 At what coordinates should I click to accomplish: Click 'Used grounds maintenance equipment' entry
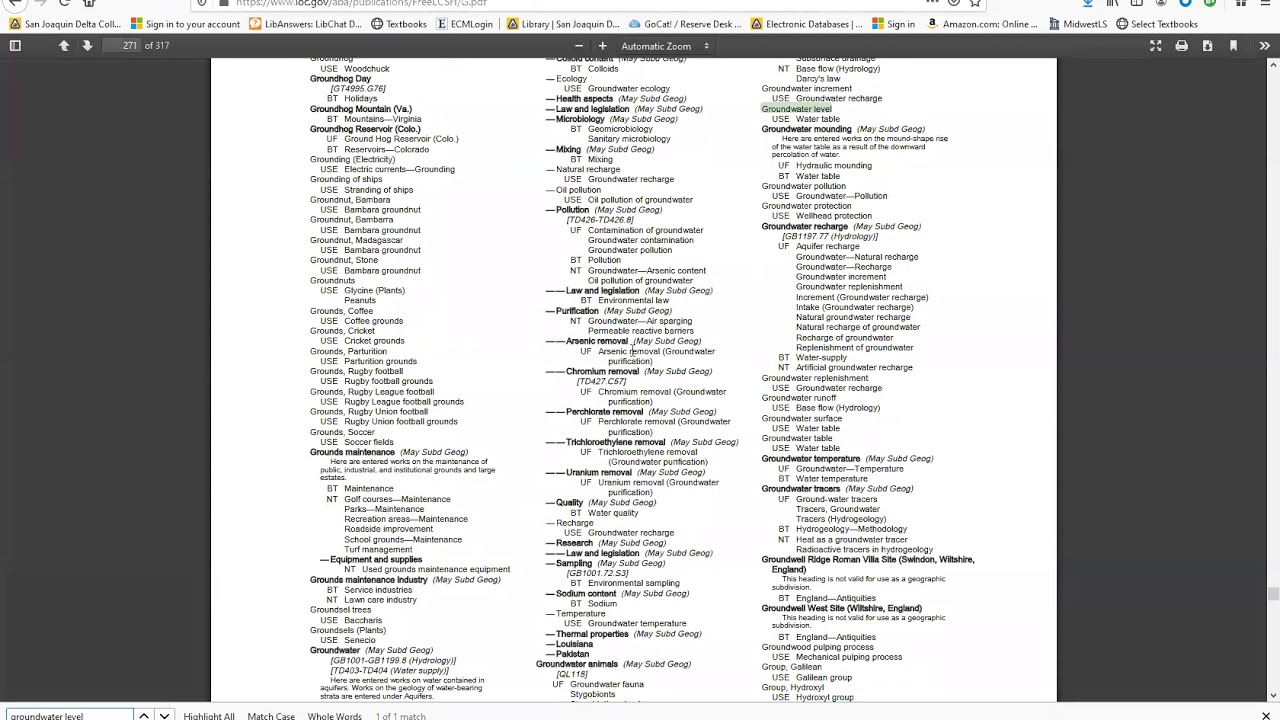click(x=436, y=570)
